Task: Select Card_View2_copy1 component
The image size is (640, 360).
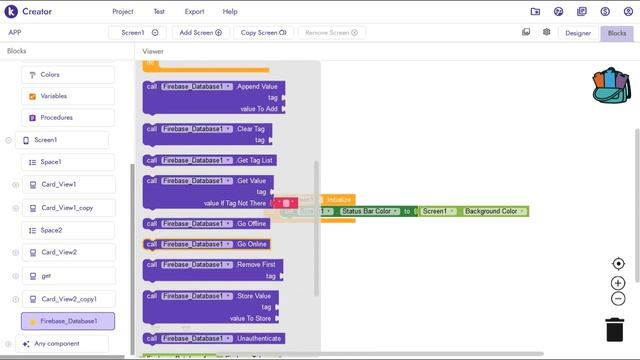Action: [x=68, y=299]
